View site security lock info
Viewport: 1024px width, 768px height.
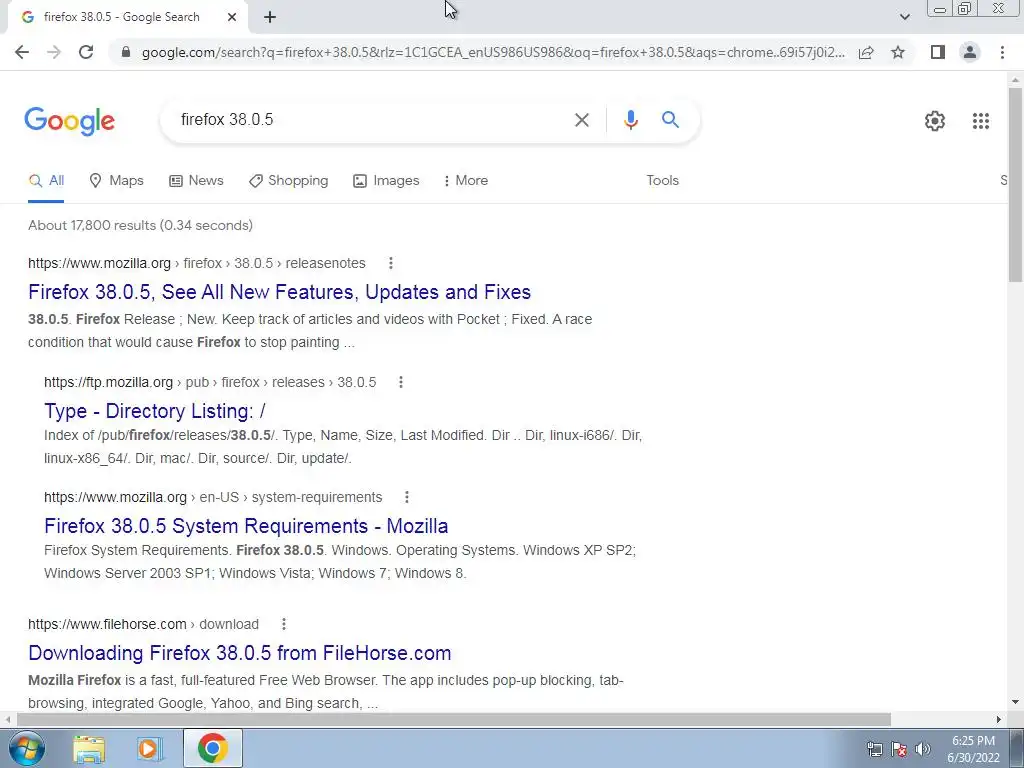pyautogui.click(x=126, y=52)
